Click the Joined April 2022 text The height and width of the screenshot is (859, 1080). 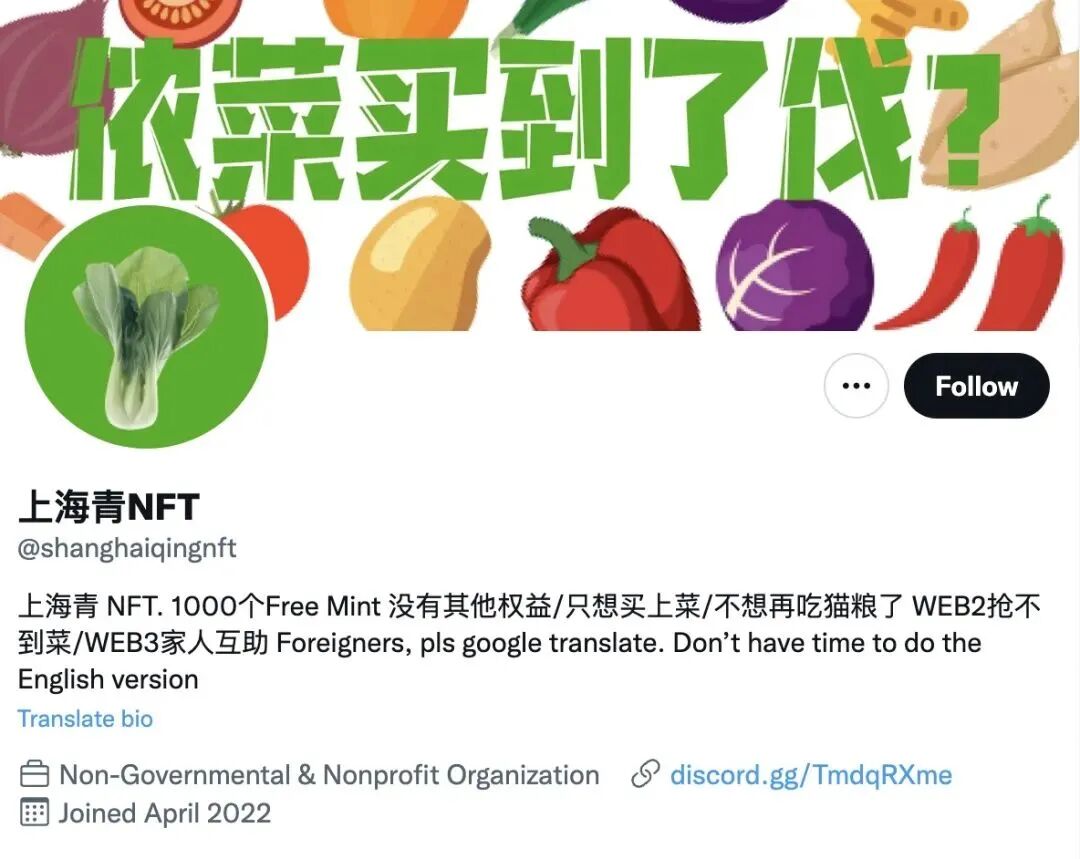(x=165, y=814)
